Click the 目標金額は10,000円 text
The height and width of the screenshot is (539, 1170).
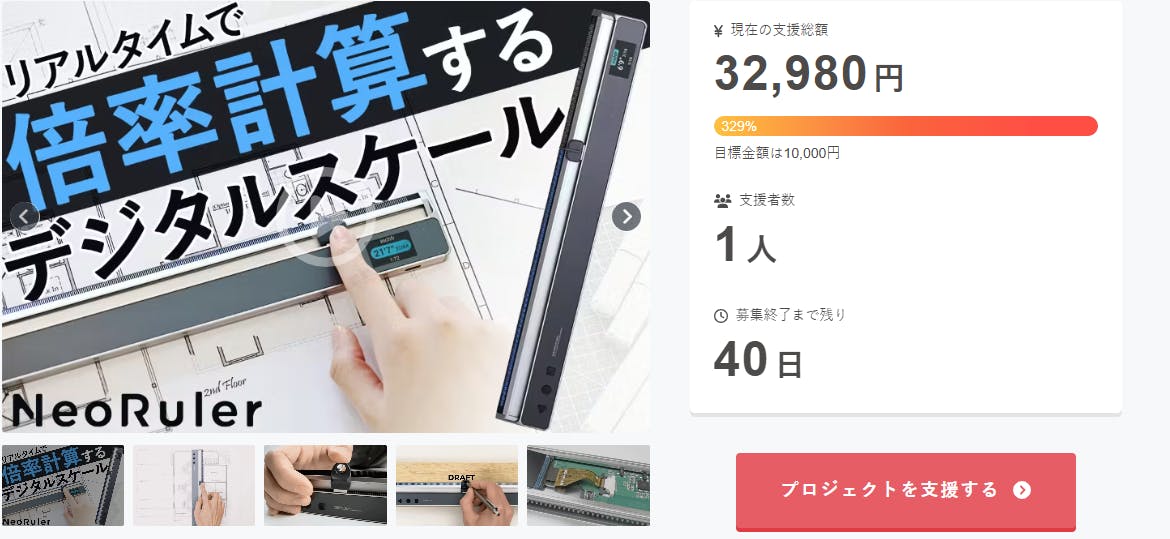[x=777, y=153]
